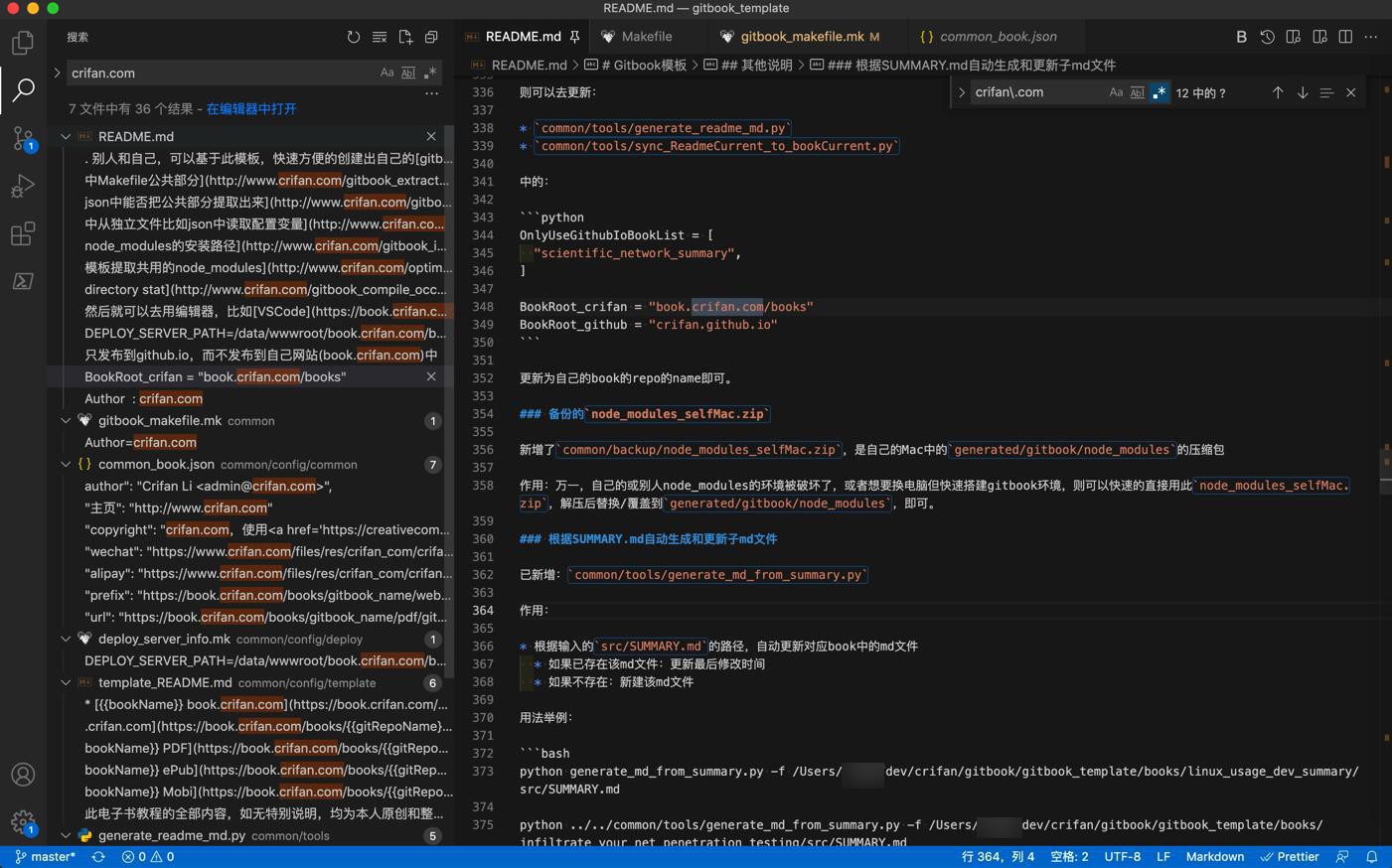Click the synchronize changes status icon
Image resolution: width=1392 pixels, height=868 pixels.
(x=98, y=856)
